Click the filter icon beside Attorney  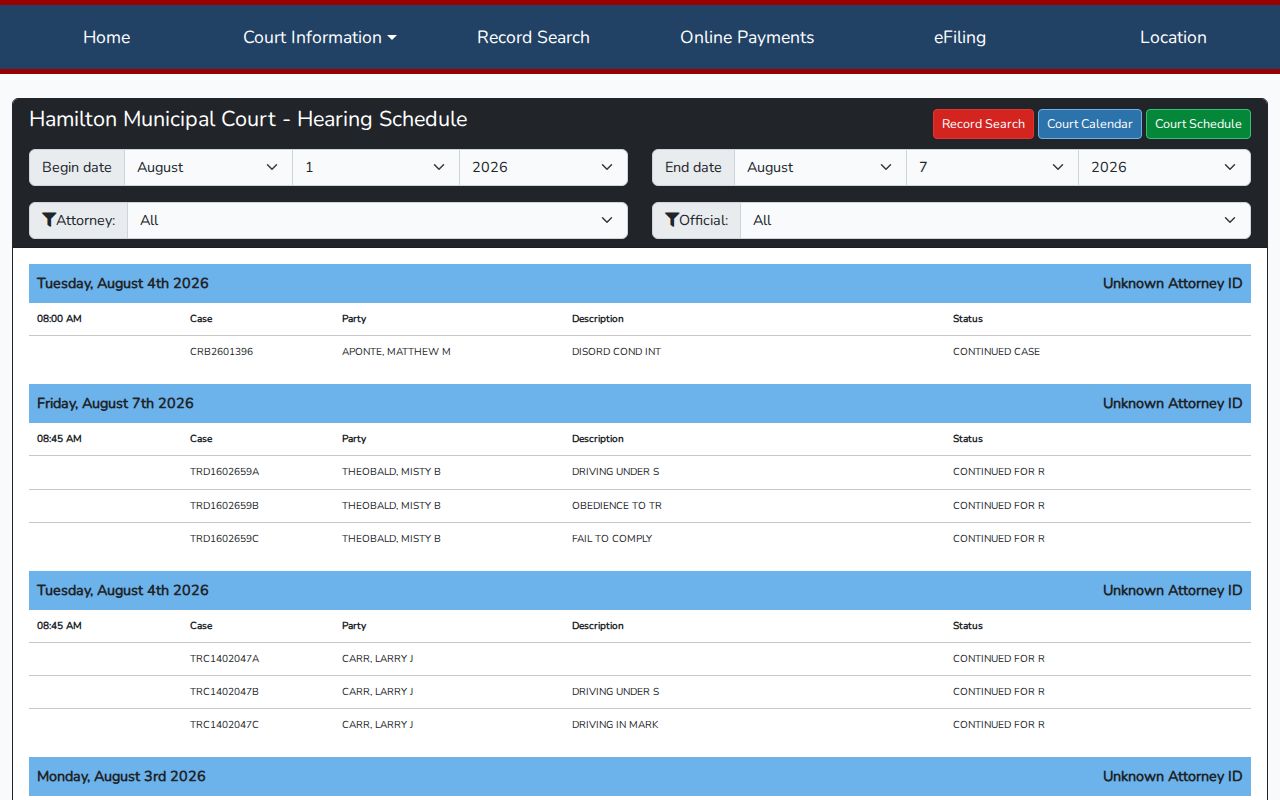pyautogui.click(x=48, y=220)
